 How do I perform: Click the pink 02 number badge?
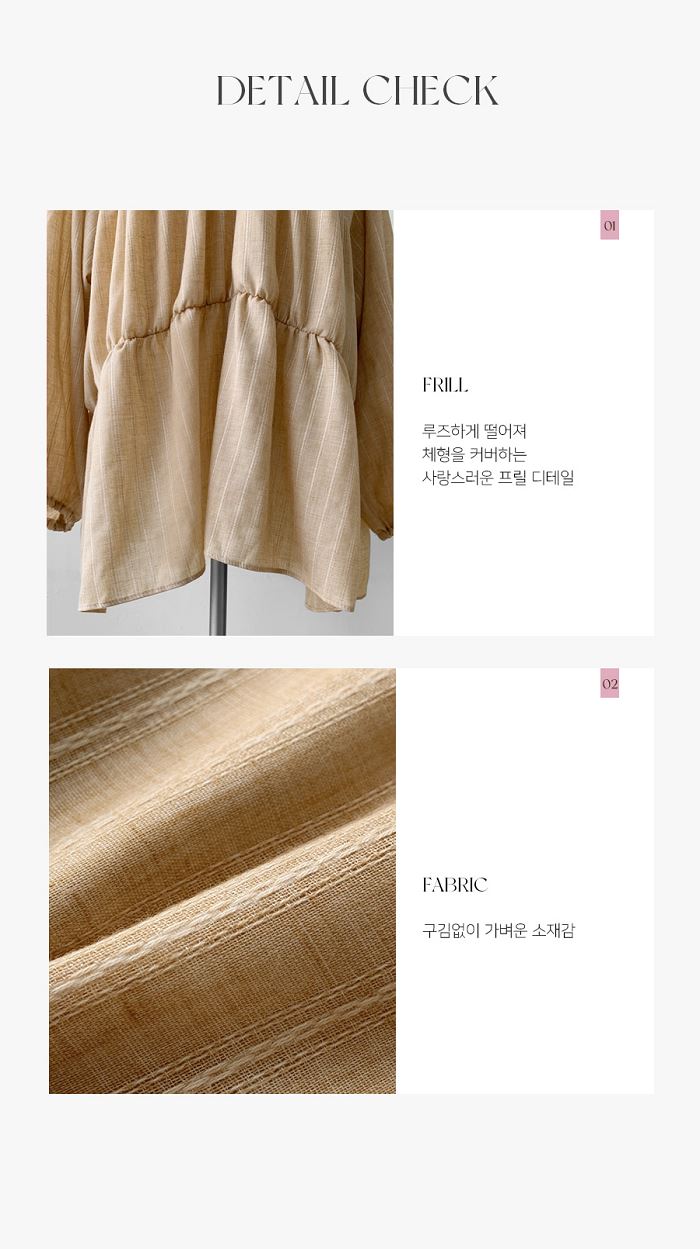[609, 684]
